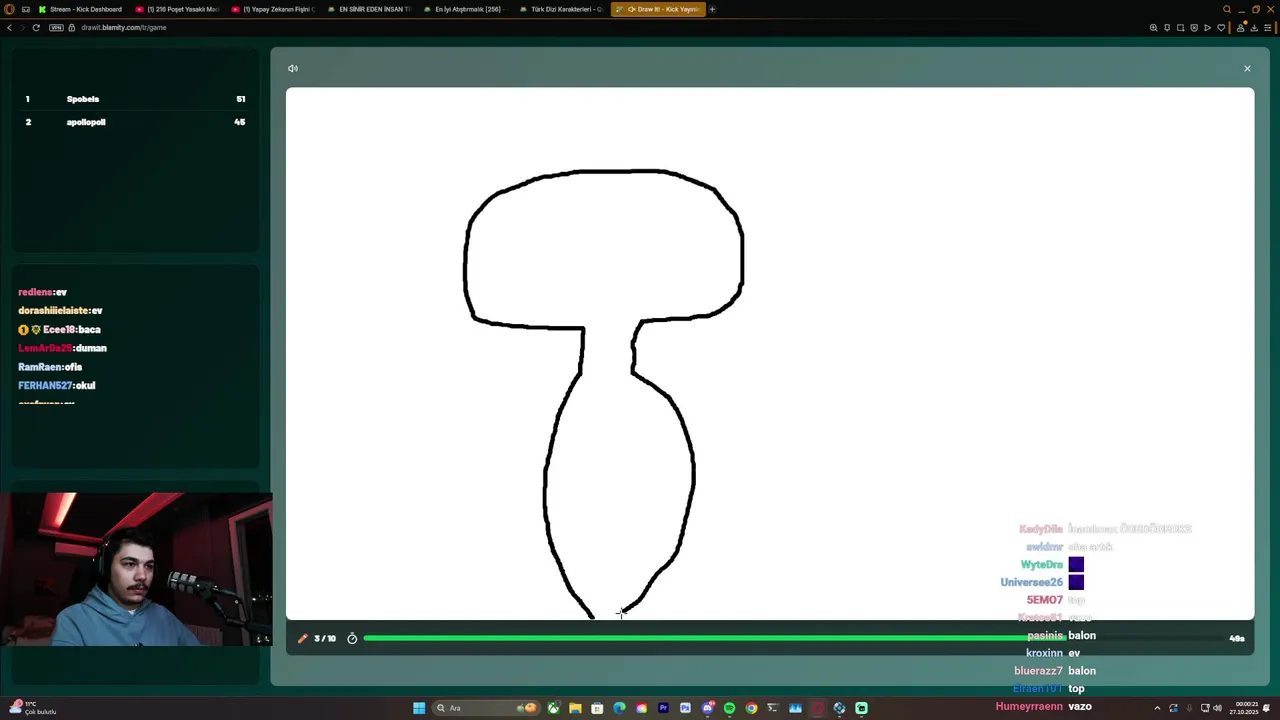Image resolution: width=1280 pixels, height=720 pixels.
Task: Click the round timer icon
Action: tap(352, 638)
